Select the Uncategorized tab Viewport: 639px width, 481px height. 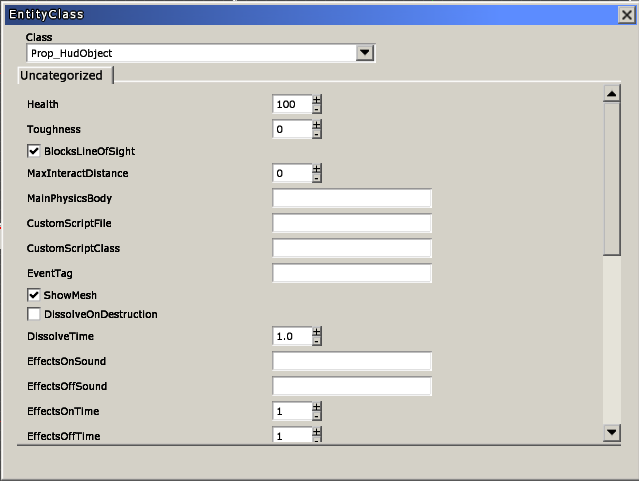click(62, 75)
